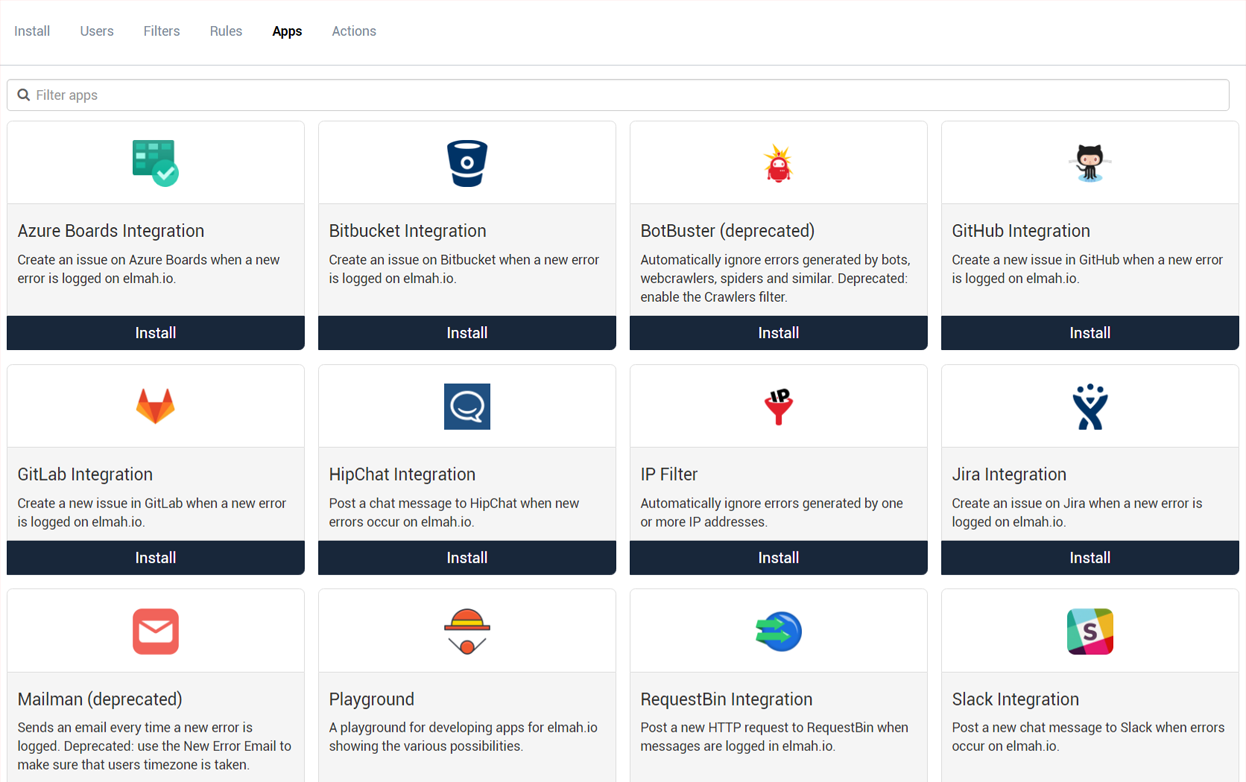The height and width of the screenshot is (782, 1246).
Task: Click 'Automatically ignore errors generated by one' text
Action: [771, 512]
